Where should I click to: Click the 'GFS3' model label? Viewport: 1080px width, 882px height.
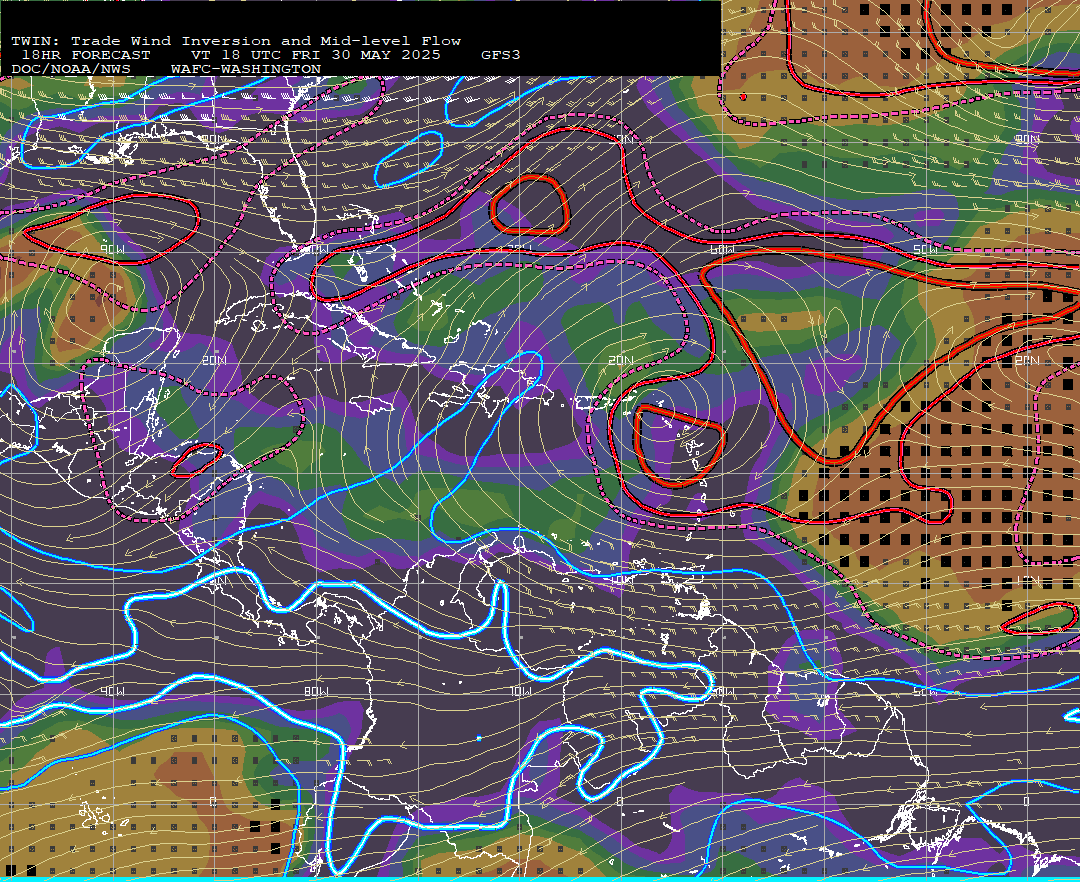click(x=501, y=55)
